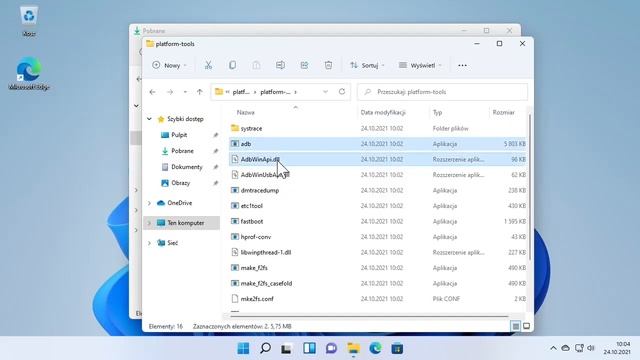Screen dimensions: 640x360
Task: Click the OneDrive cloud tray icon
Action: (x=565, y=348)
